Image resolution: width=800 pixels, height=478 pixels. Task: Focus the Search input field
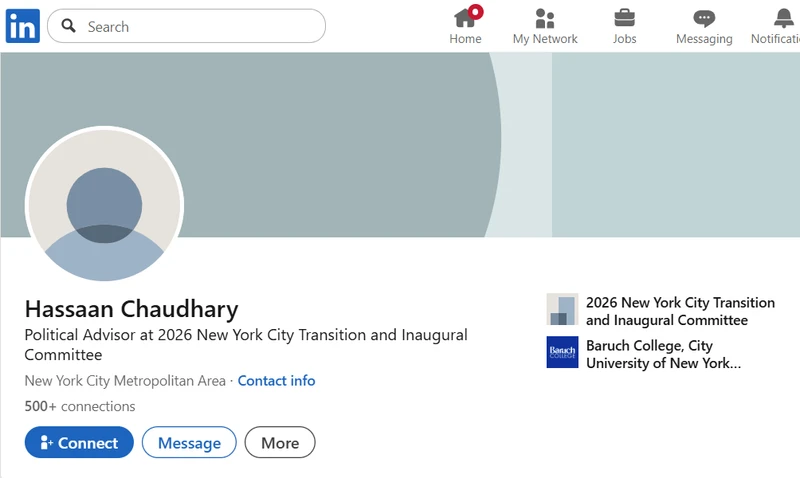186,26
